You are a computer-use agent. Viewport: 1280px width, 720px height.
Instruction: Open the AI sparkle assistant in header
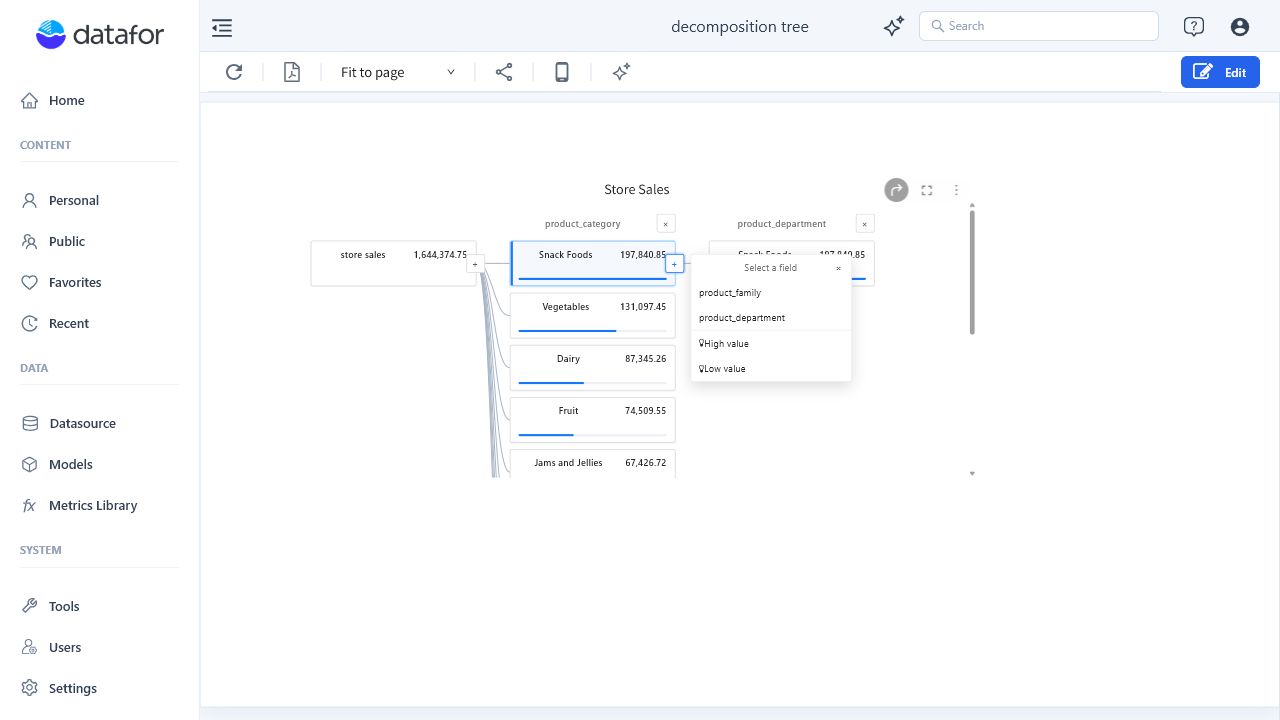click(894, 27)
